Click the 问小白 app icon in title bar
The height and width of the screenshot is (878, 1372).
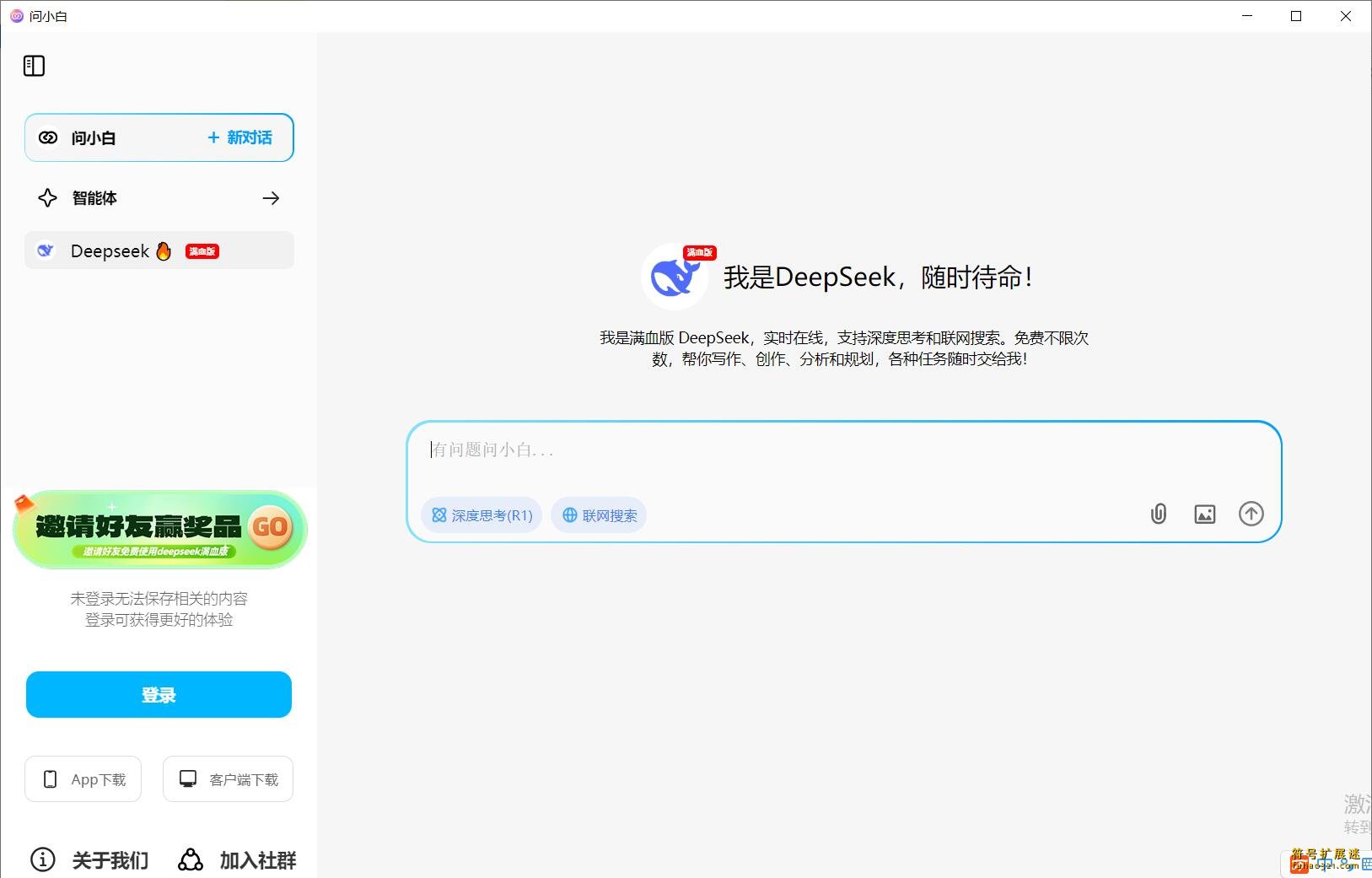(x=16, y=16)
